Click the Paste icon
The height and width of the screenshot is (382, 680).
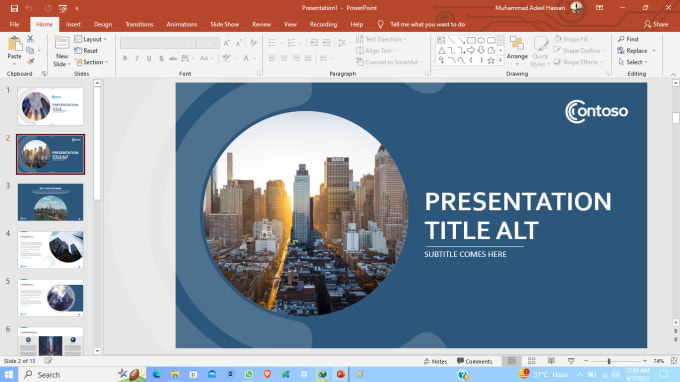15,44
